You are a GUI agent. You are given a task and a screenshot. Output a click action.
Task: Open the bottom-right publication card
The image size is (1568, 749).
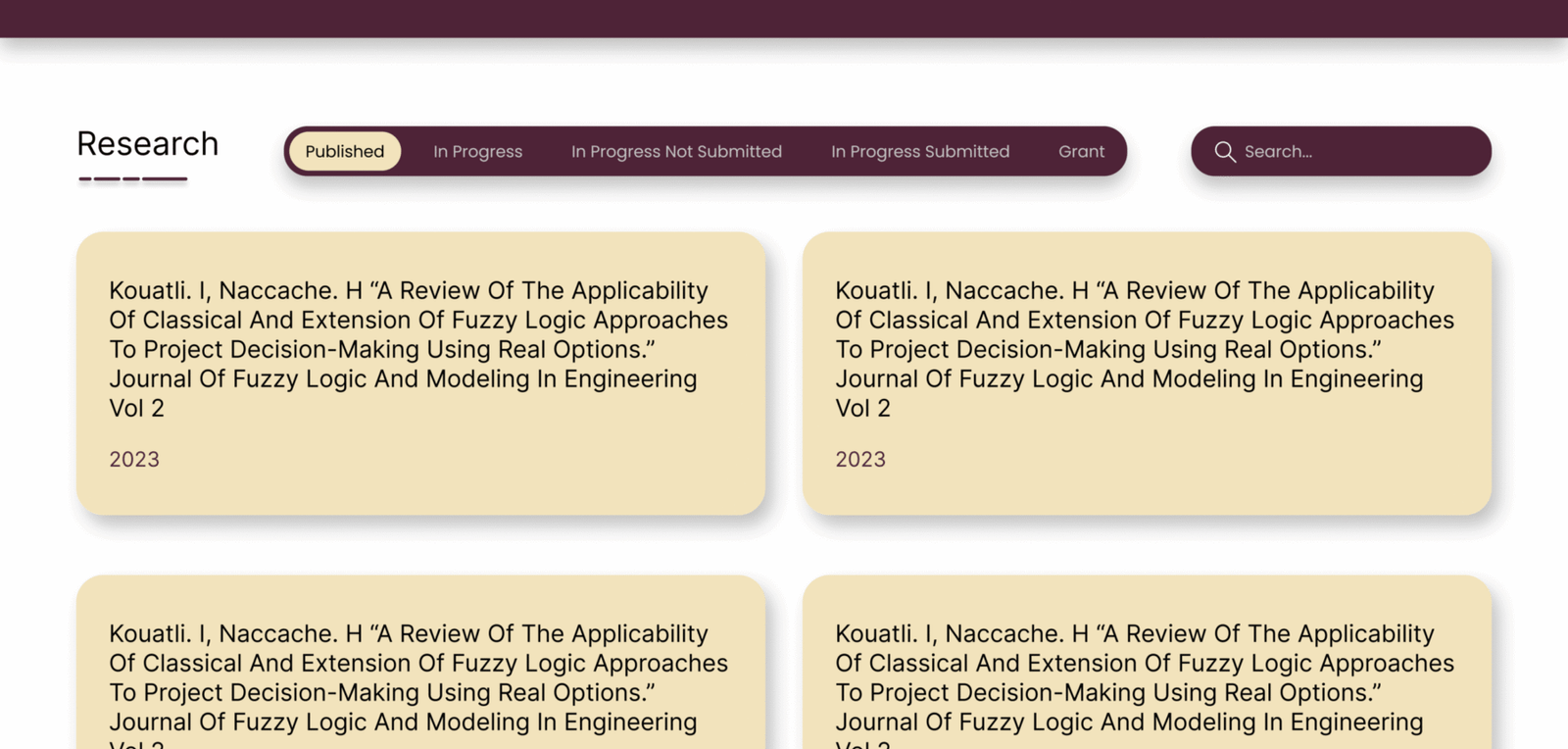[1147, 676]
